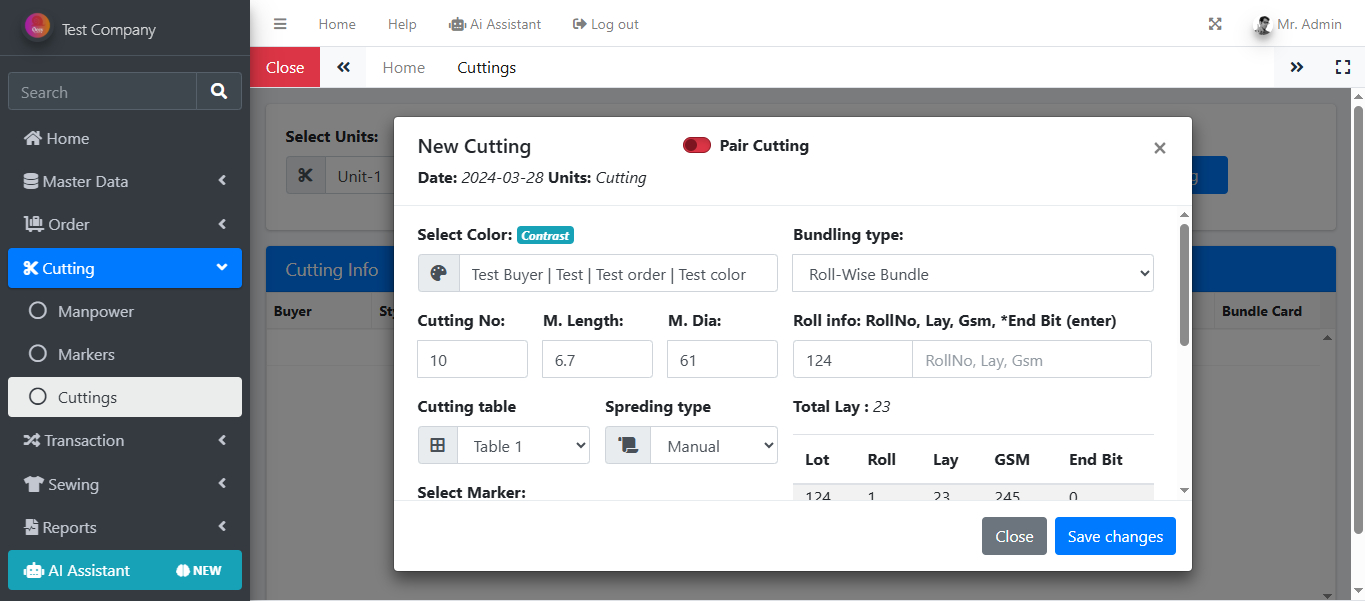Open the Manpower submenu item

125,311
